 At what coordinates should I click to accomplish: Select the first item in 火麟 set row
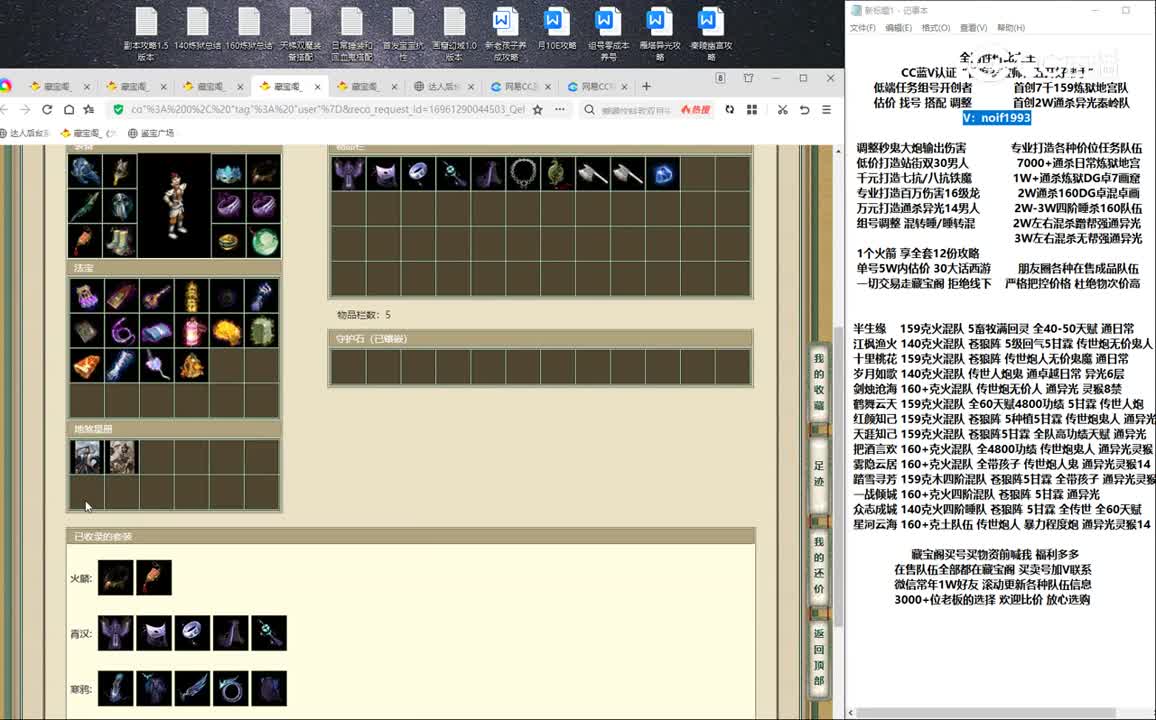point(116,578)
